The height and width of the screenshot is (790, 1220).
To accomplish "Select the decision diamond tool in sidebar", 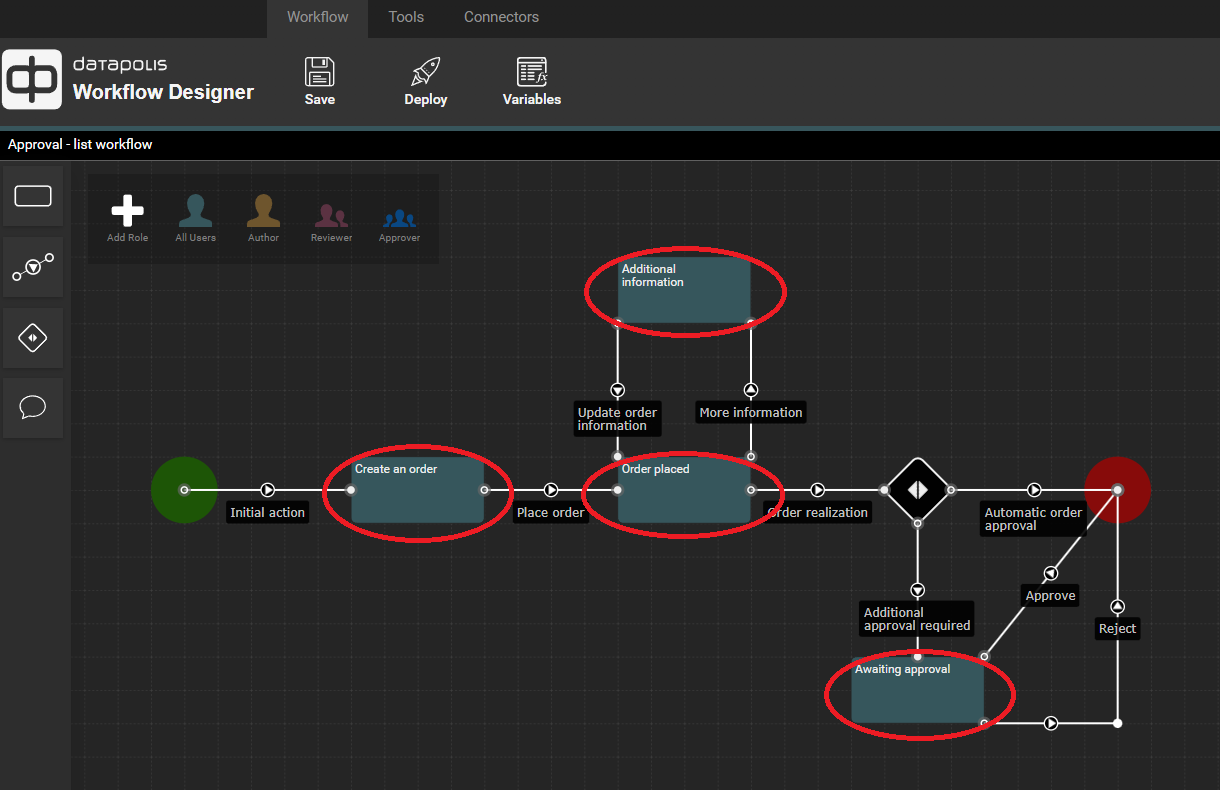I will click(x=33, y=338).
